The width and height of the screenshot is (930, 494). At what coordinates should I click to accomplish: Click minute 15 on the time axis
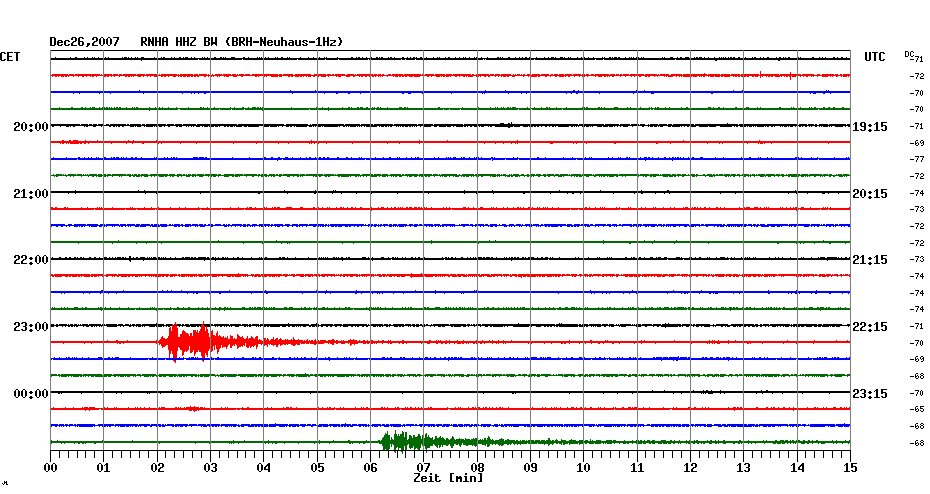pyautogui.click(x=850, y=467)
